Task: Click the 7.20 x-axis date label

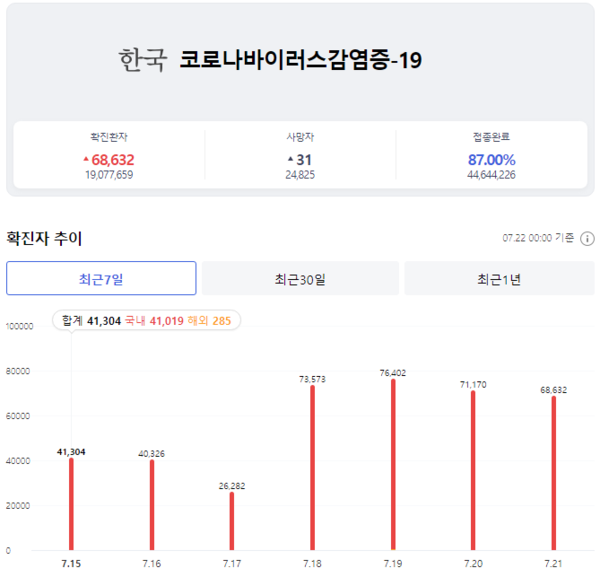Action: (473, 564)
